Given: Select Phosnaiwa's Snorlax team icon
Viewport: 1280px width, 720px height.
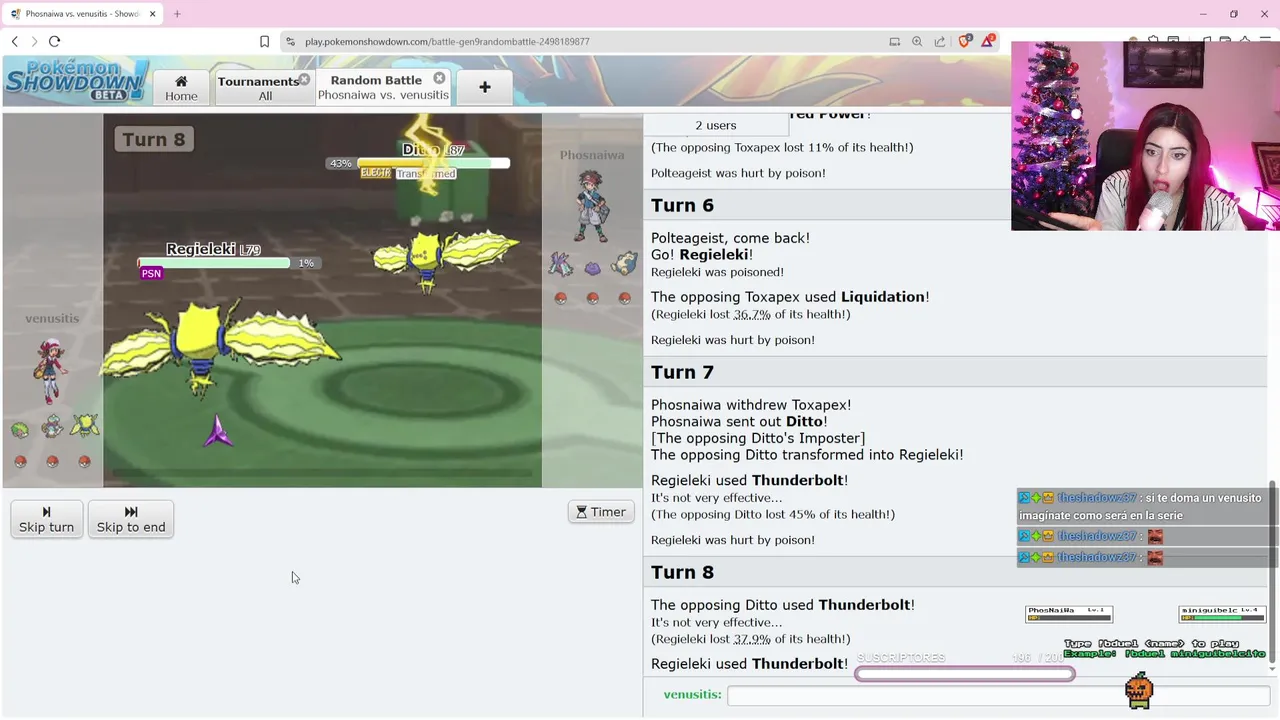Looking at the screenshot, I should tap(625, 265).
